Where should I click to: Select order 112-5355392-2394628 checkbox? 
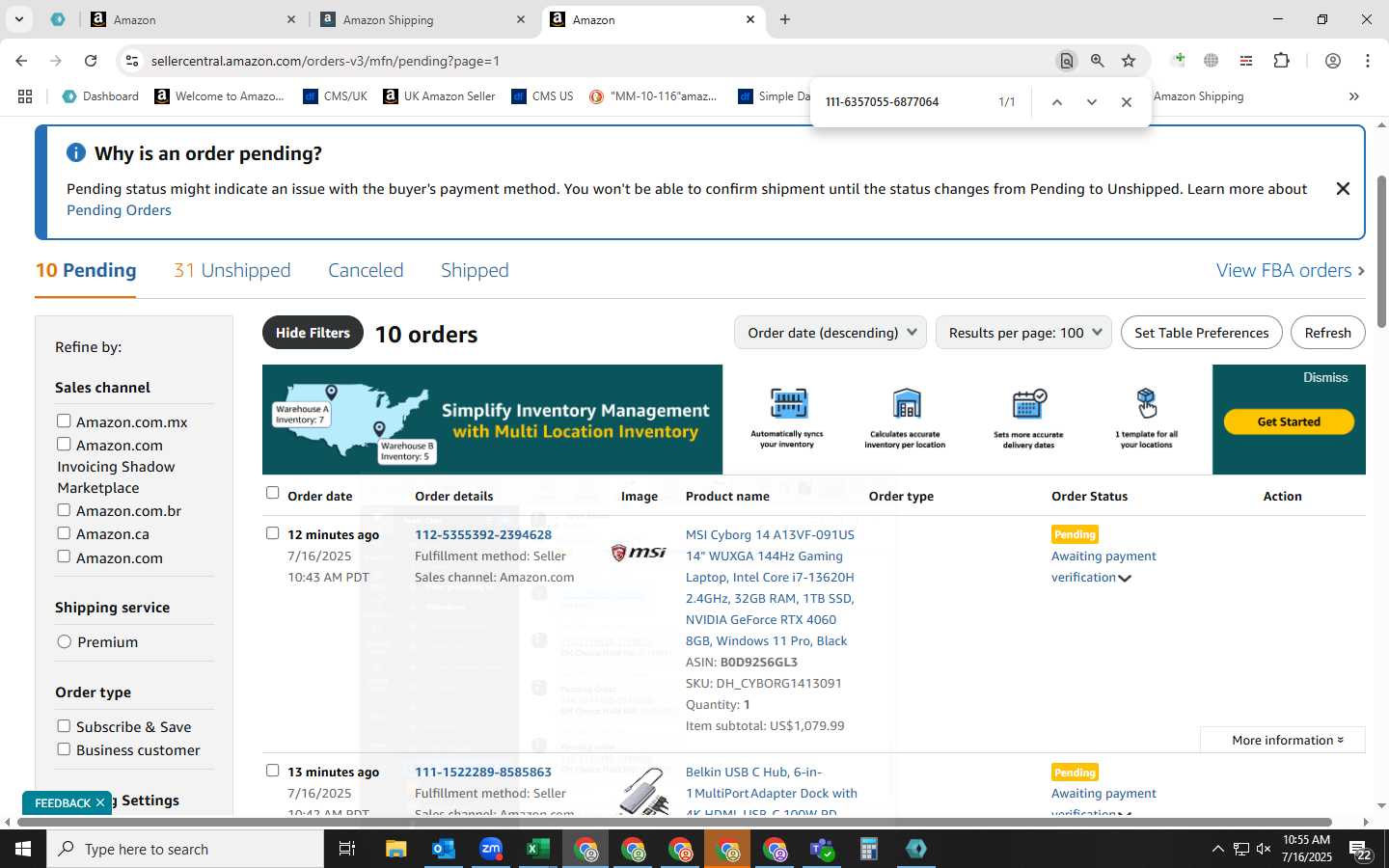click(x=272, y=532)
